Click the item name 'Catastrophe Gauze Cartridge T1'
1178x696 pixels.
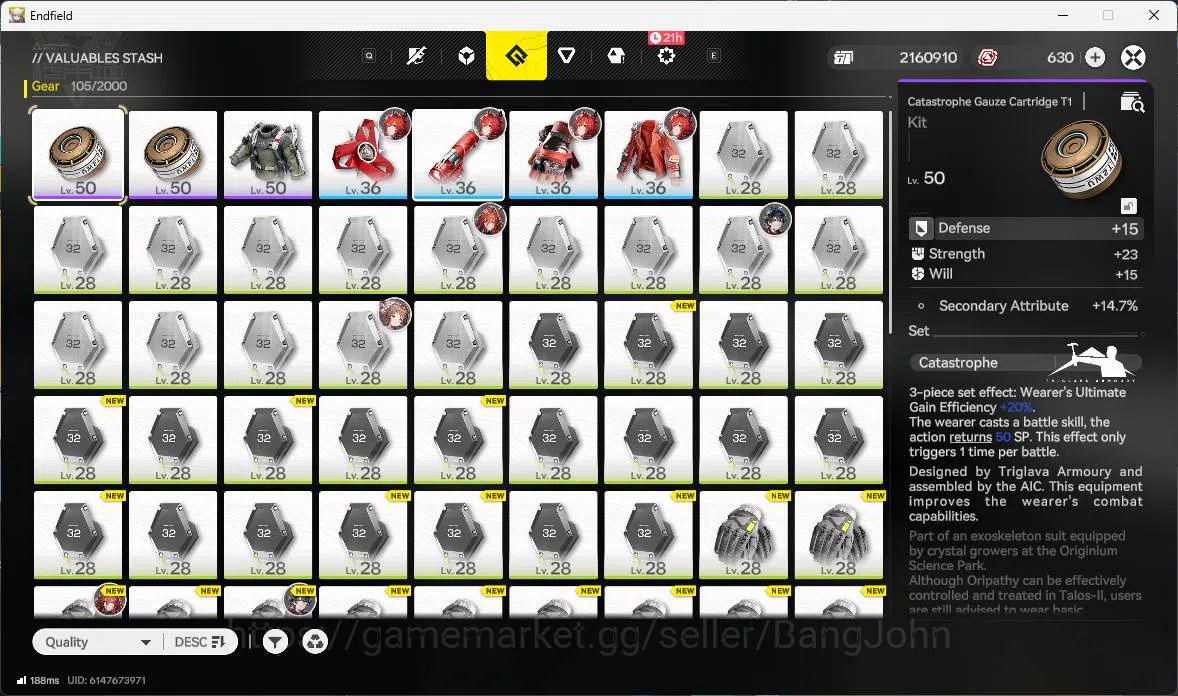click(989, 101)
